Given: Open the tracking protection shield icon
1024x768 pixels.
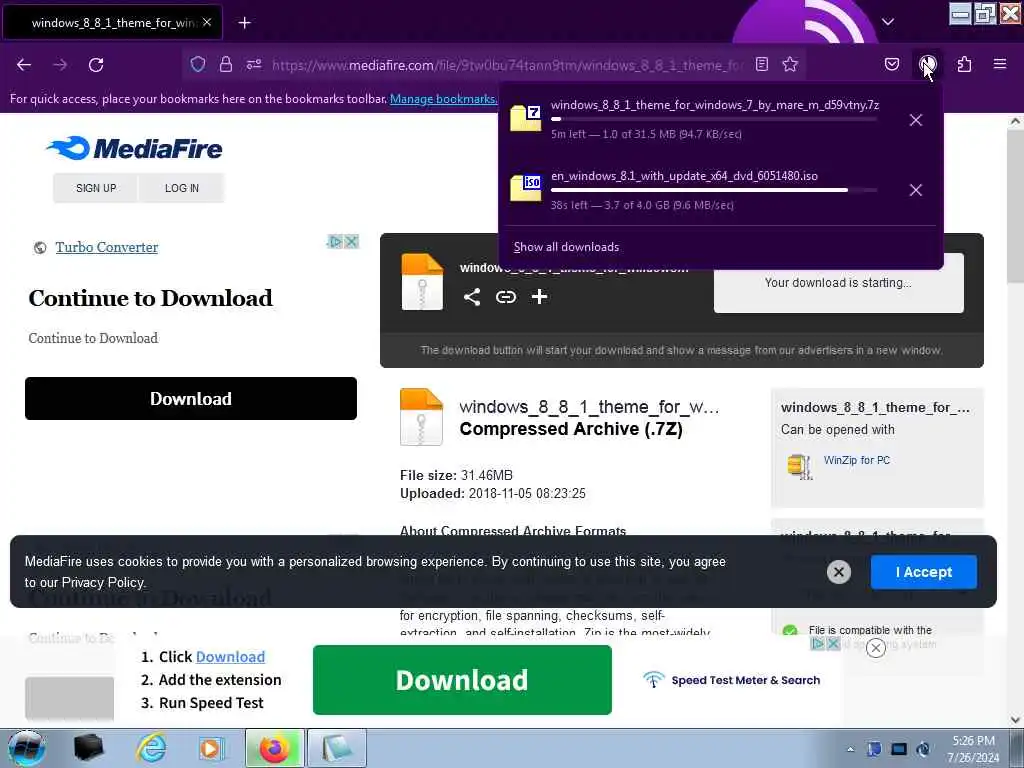Looking at the screenshot, I should (x=198, y=64).
